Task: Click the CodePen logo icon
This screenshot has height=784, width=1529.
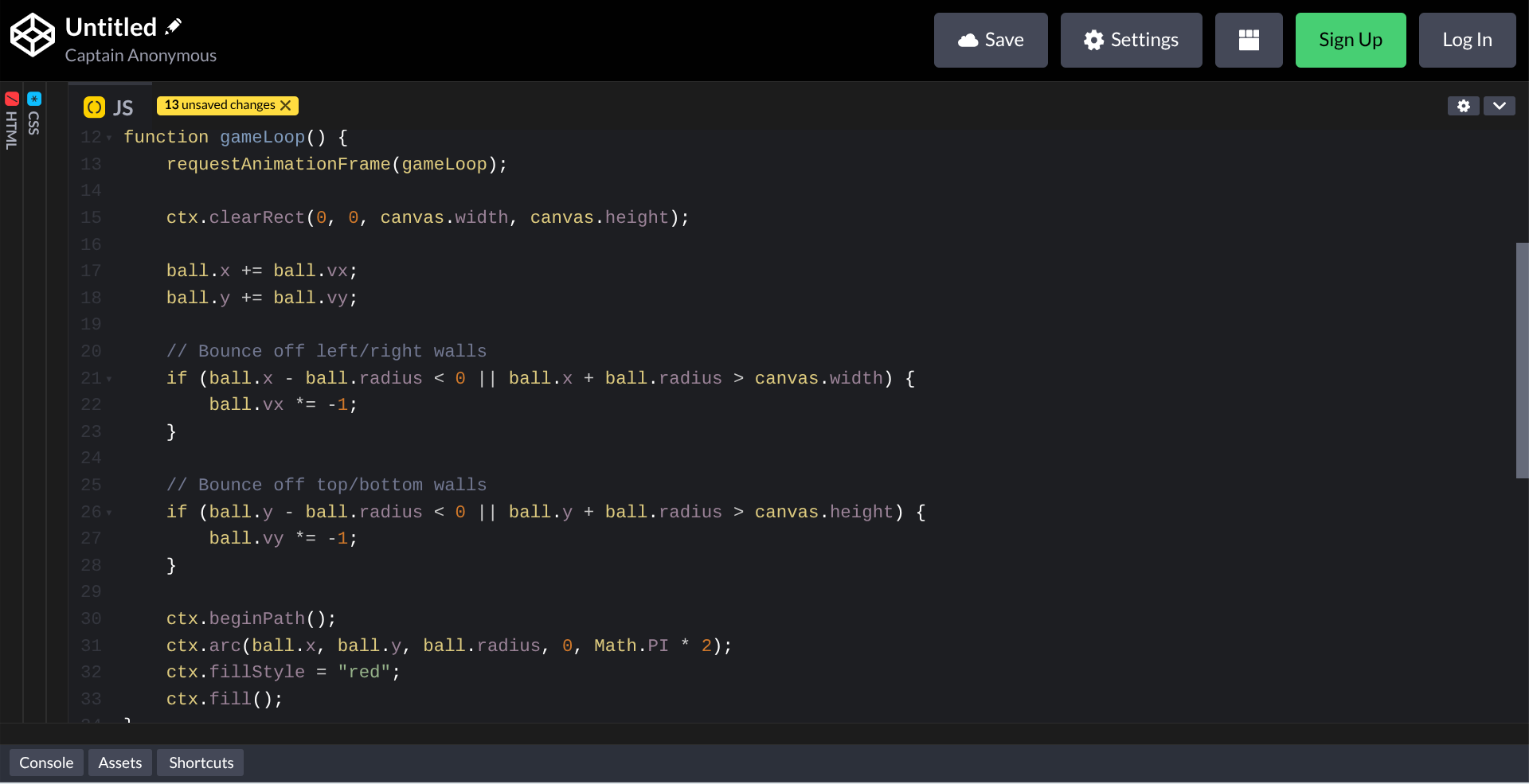Action: click(33, 35)
